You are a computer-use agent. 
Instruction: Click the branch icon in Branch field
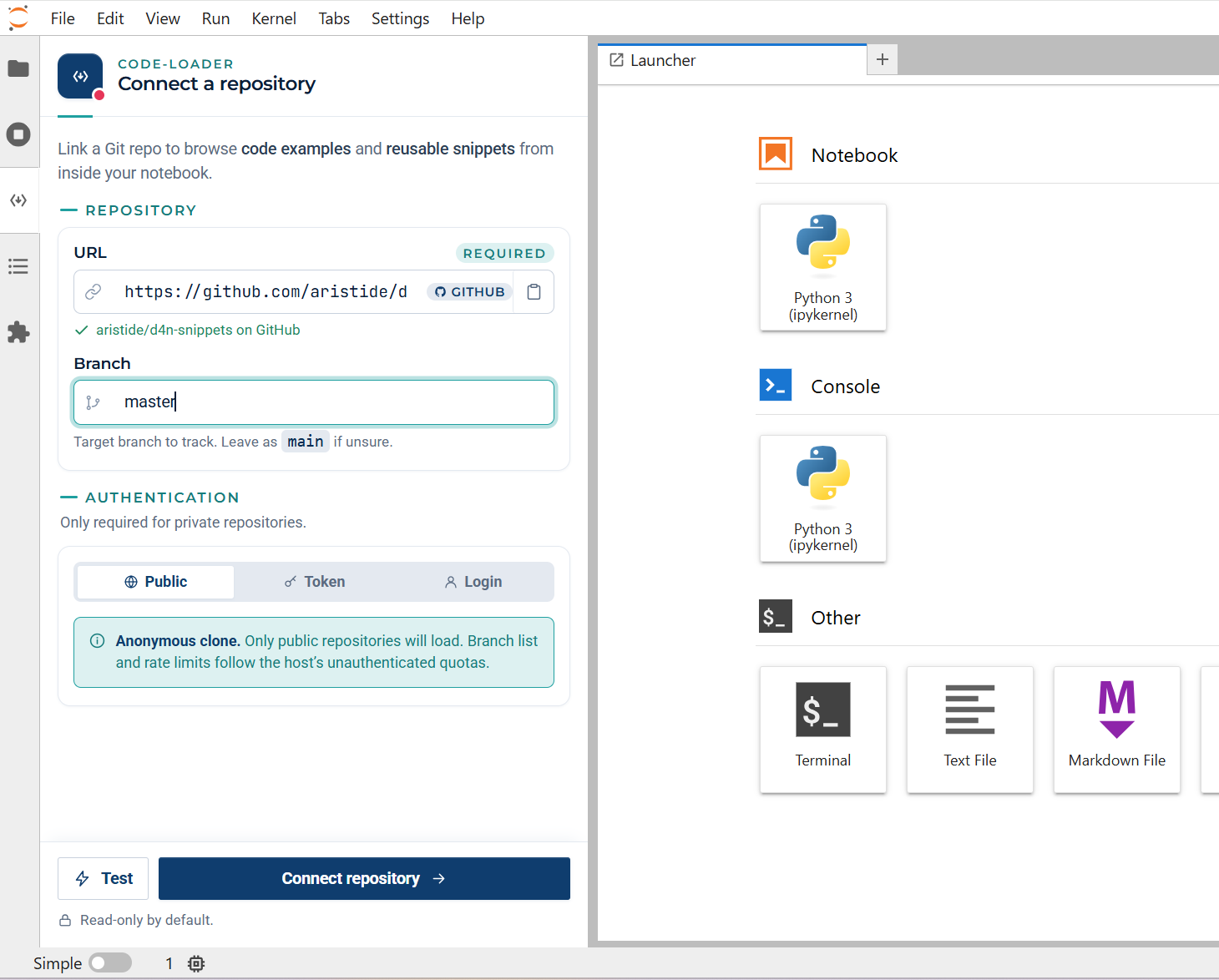(x=93, y=402)
